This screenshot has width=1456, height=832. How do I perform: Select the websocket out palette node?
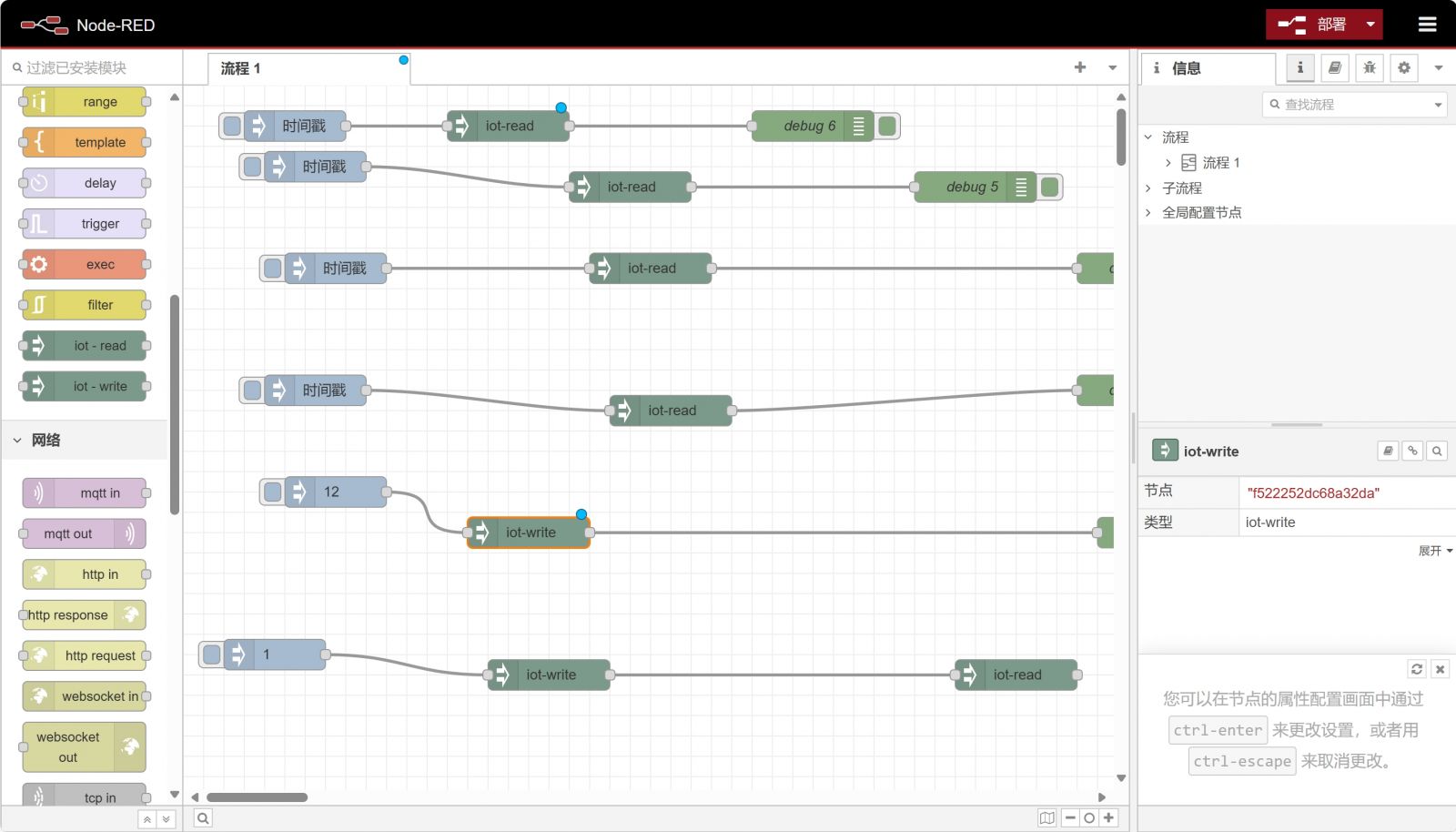85,747
